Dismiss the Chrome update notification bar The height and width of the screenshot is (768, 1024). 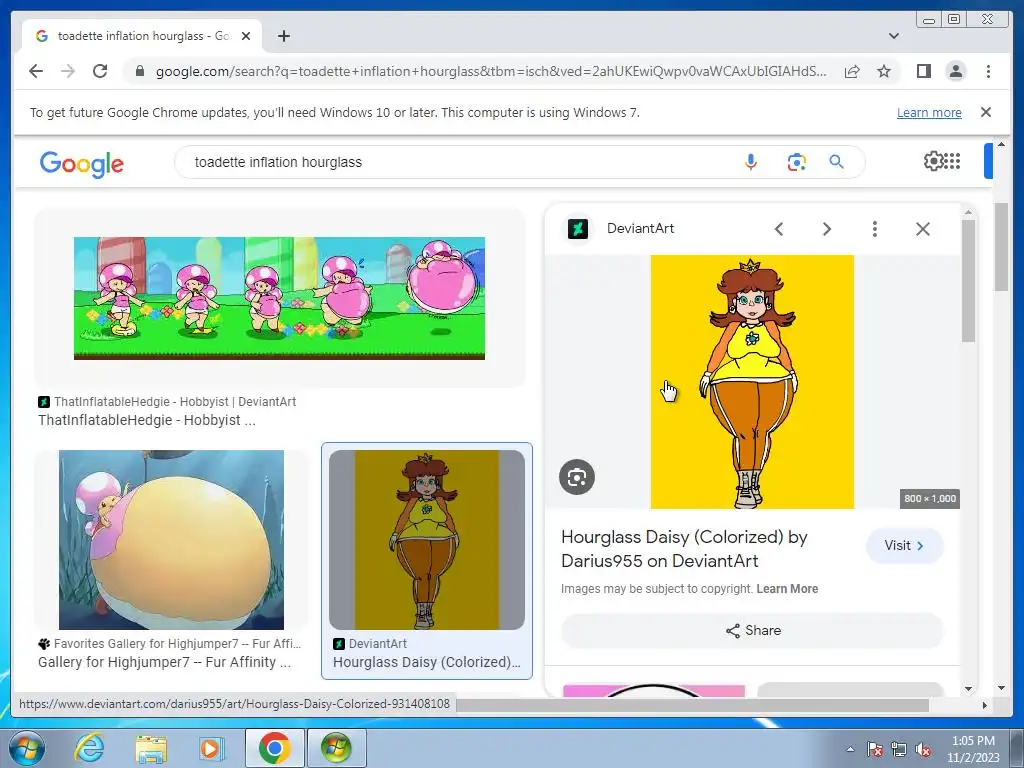click(x=986, y=112)
